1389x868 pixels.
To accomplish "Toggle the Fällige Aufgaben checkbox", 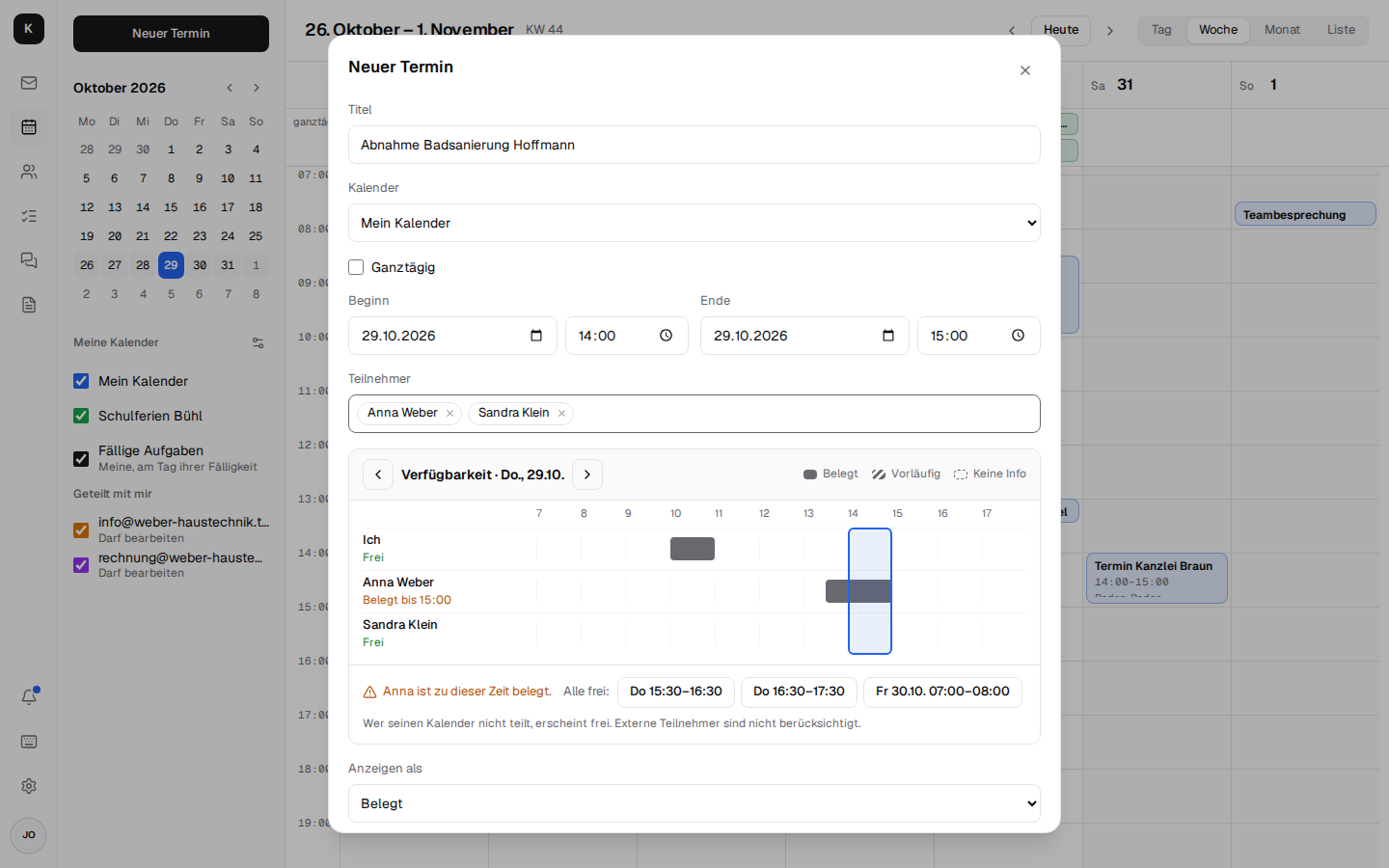I will coord(81,458).
